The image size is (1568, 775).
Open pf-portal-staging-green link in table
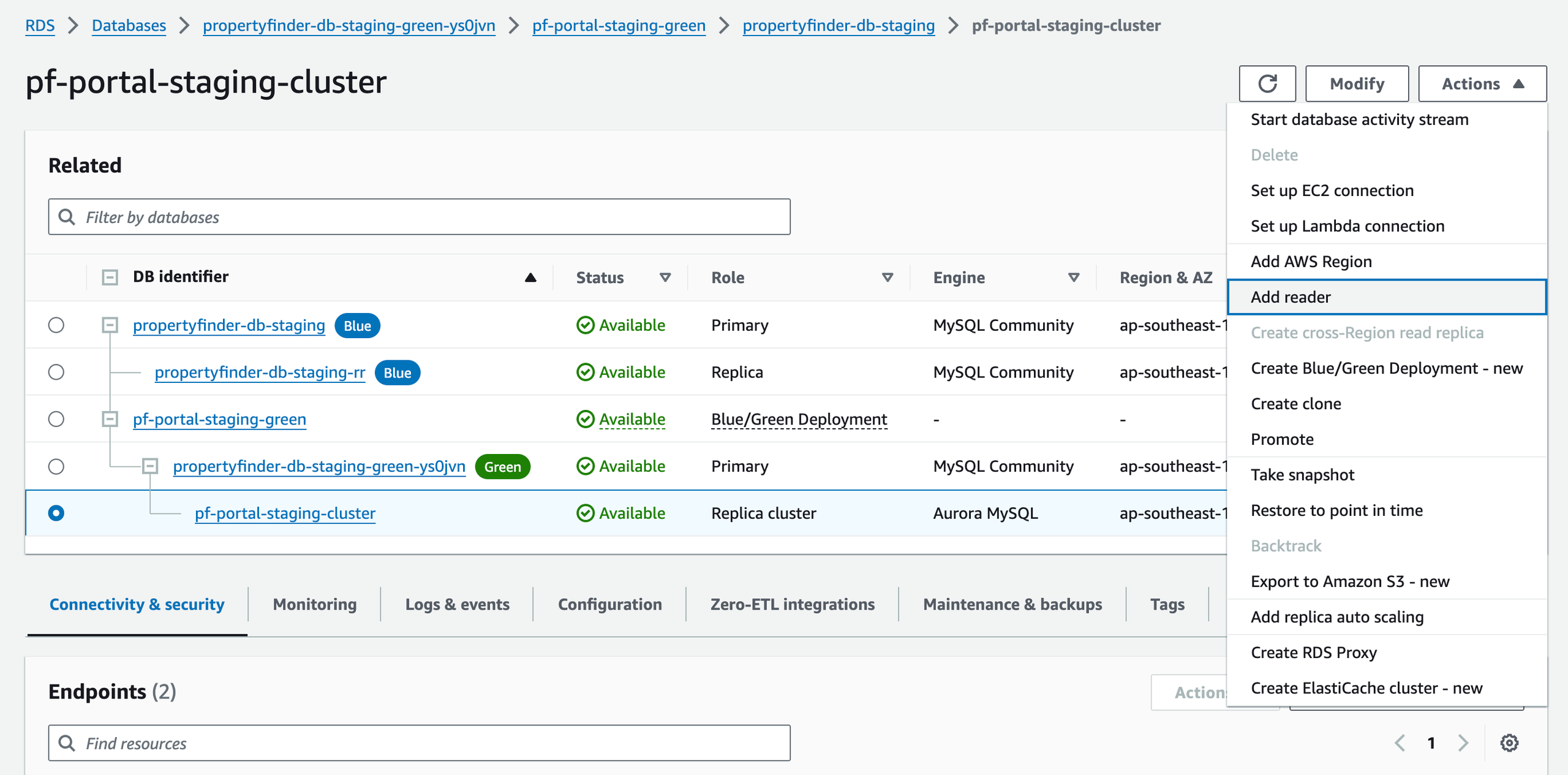219,419
